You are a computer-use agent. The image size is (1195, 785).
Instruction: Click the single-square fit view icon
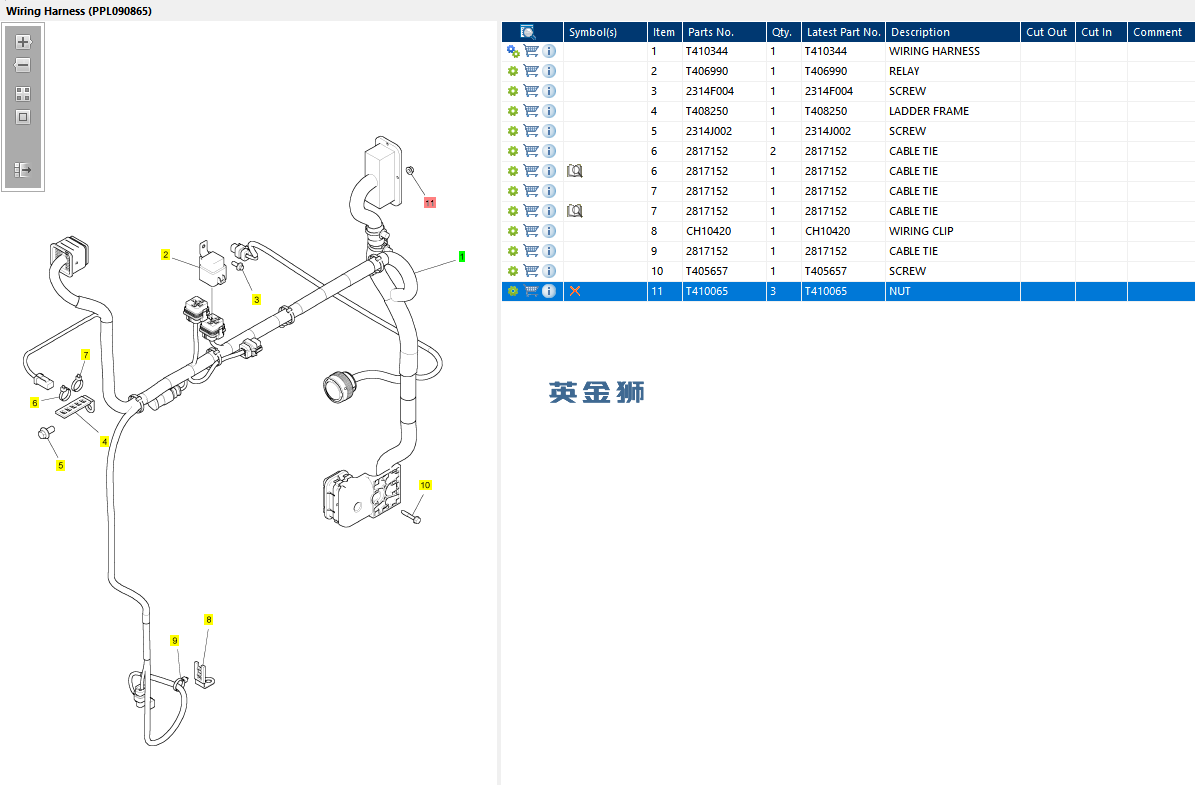pyautogui.click(x=23, y=117)
